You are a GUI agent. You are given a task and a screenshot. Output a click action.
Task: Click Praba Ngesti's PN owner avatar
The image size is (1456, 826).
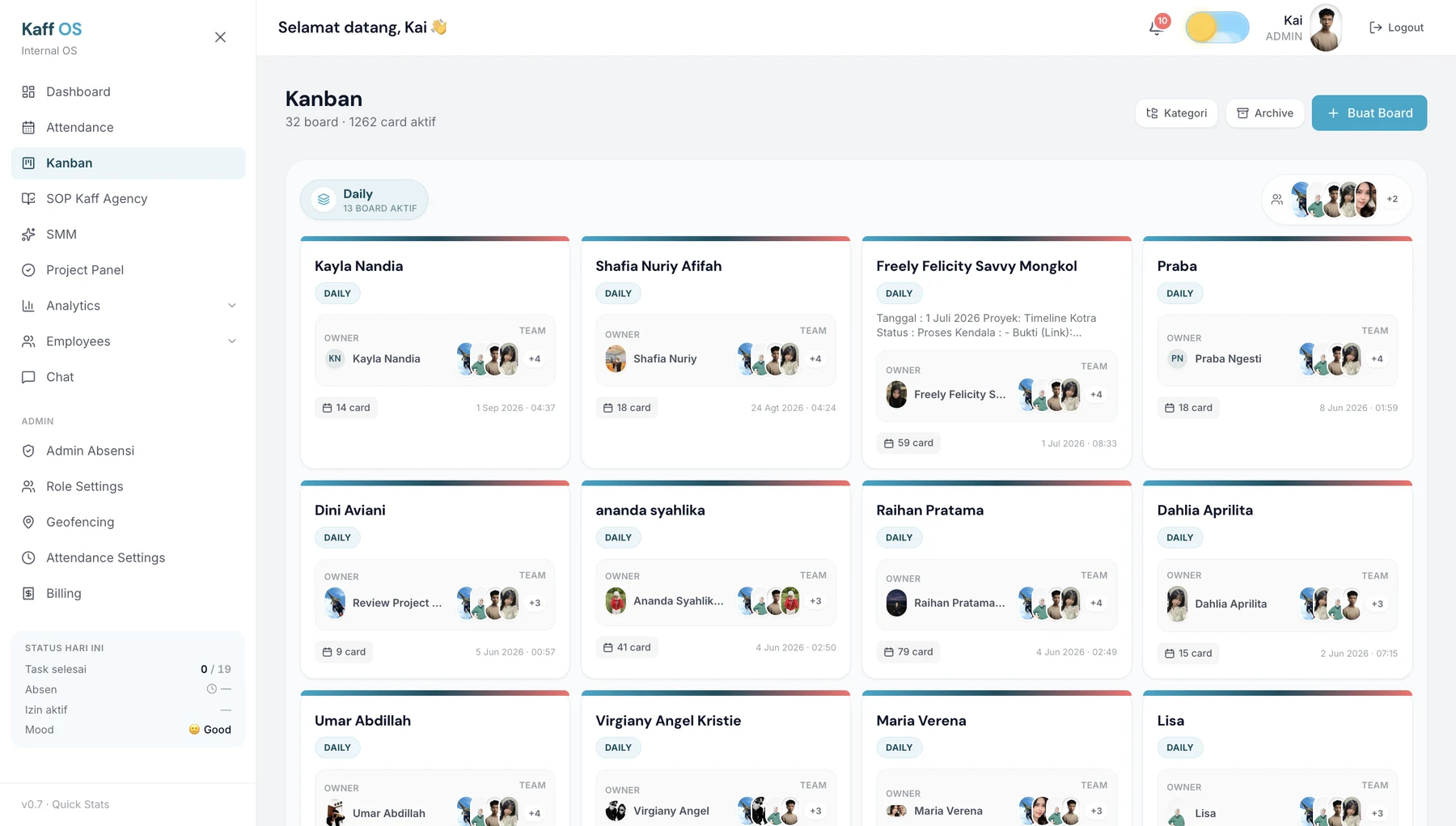click(1177, 358)
